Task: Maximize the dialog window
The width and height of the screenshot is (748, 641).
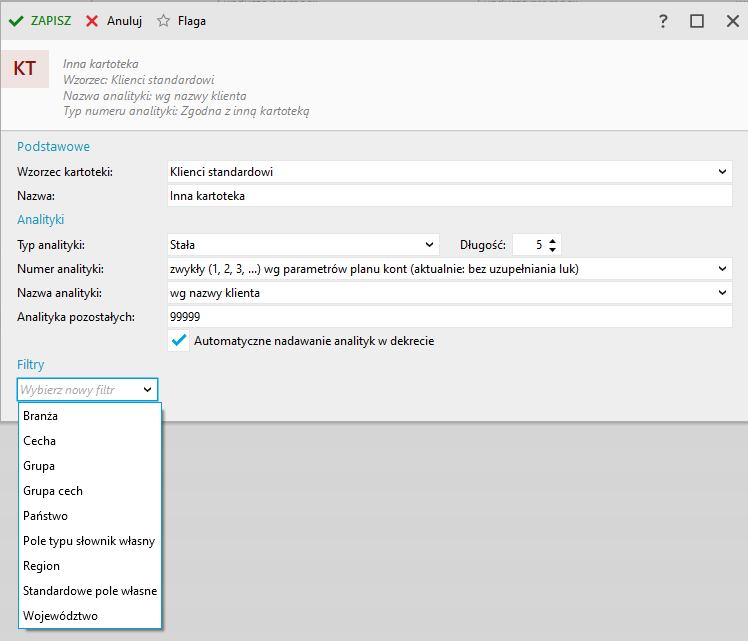Action: click(x=696, y=21)
